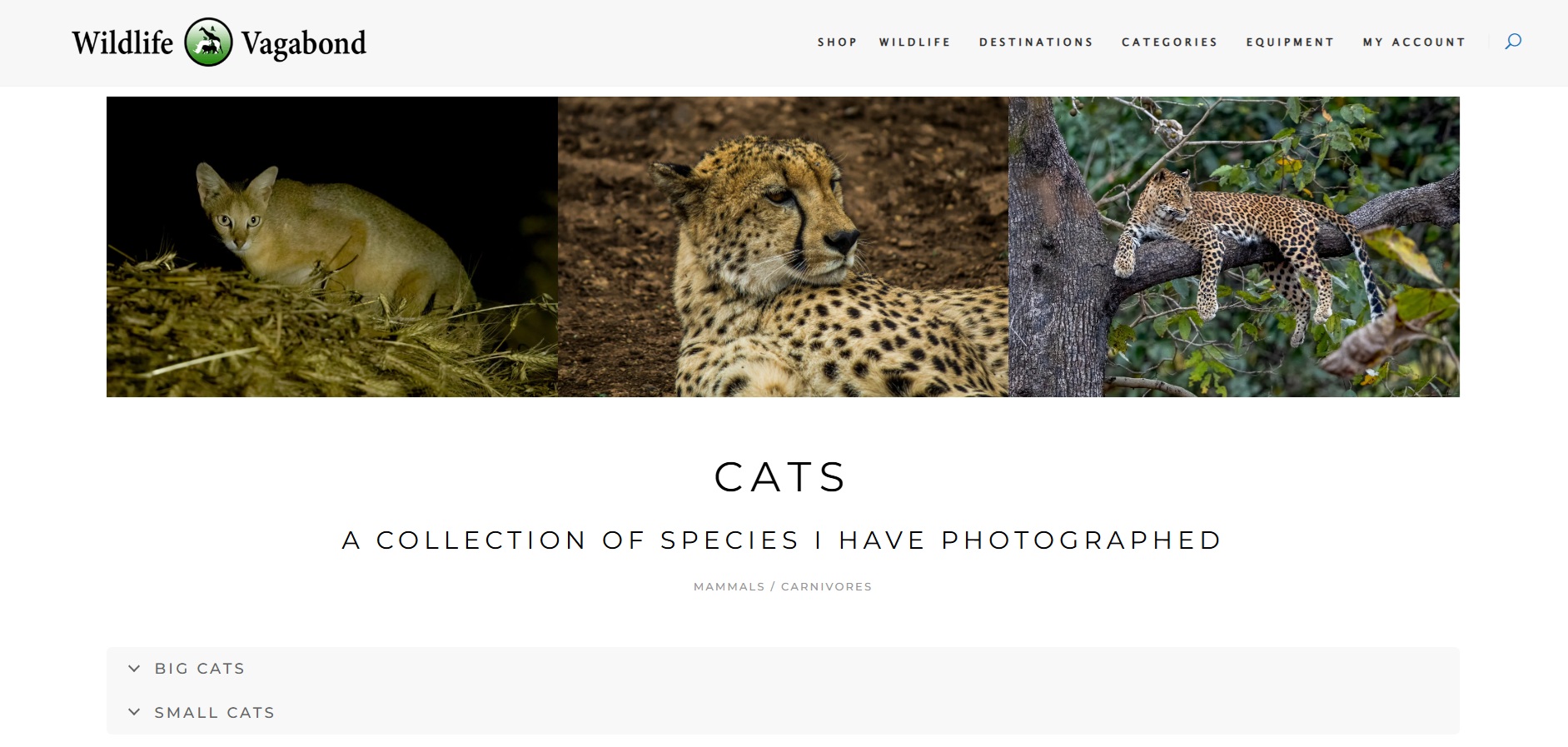This screenshot has width=1568, height=747.
Task: Open the Destinations menu
Action: pos(1036,42)
